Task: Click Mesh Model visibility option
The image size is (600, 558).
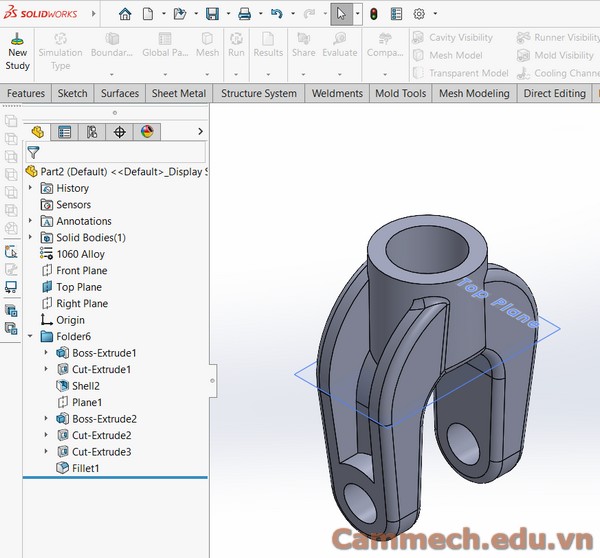Action: (x=448, y=55)
